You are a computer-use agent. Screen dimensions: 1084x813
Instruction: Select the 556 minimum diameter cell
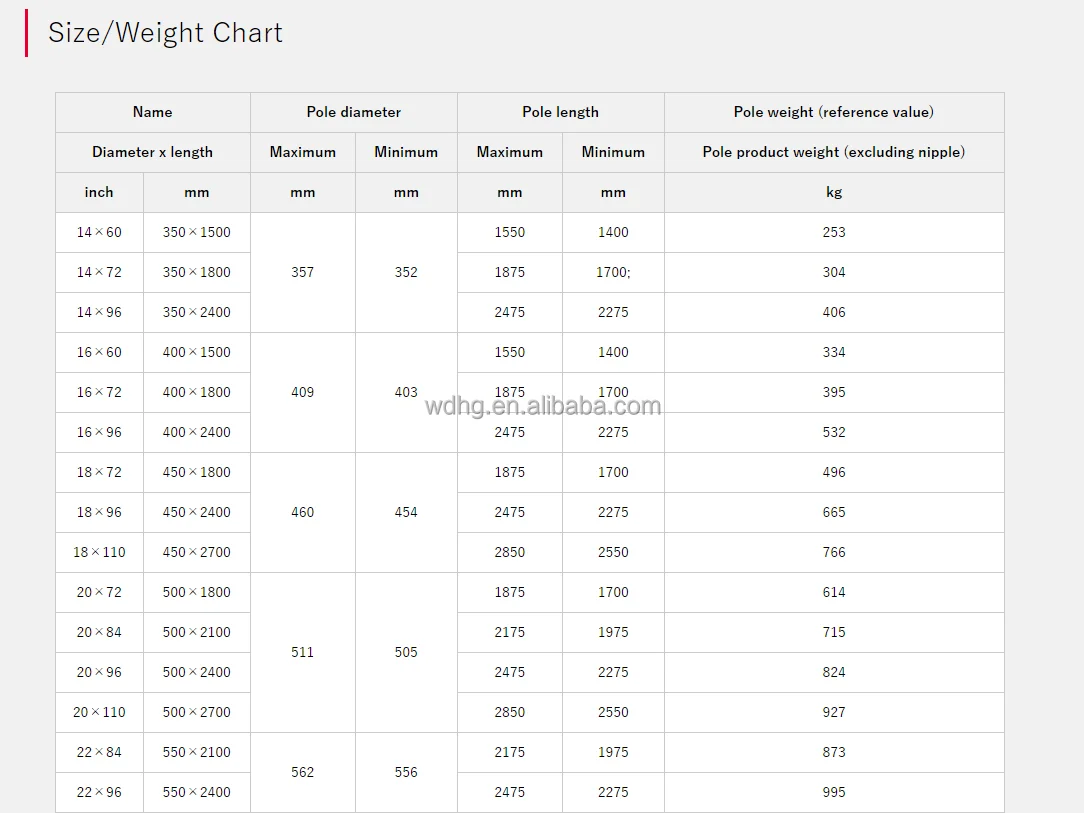point(406,772)
